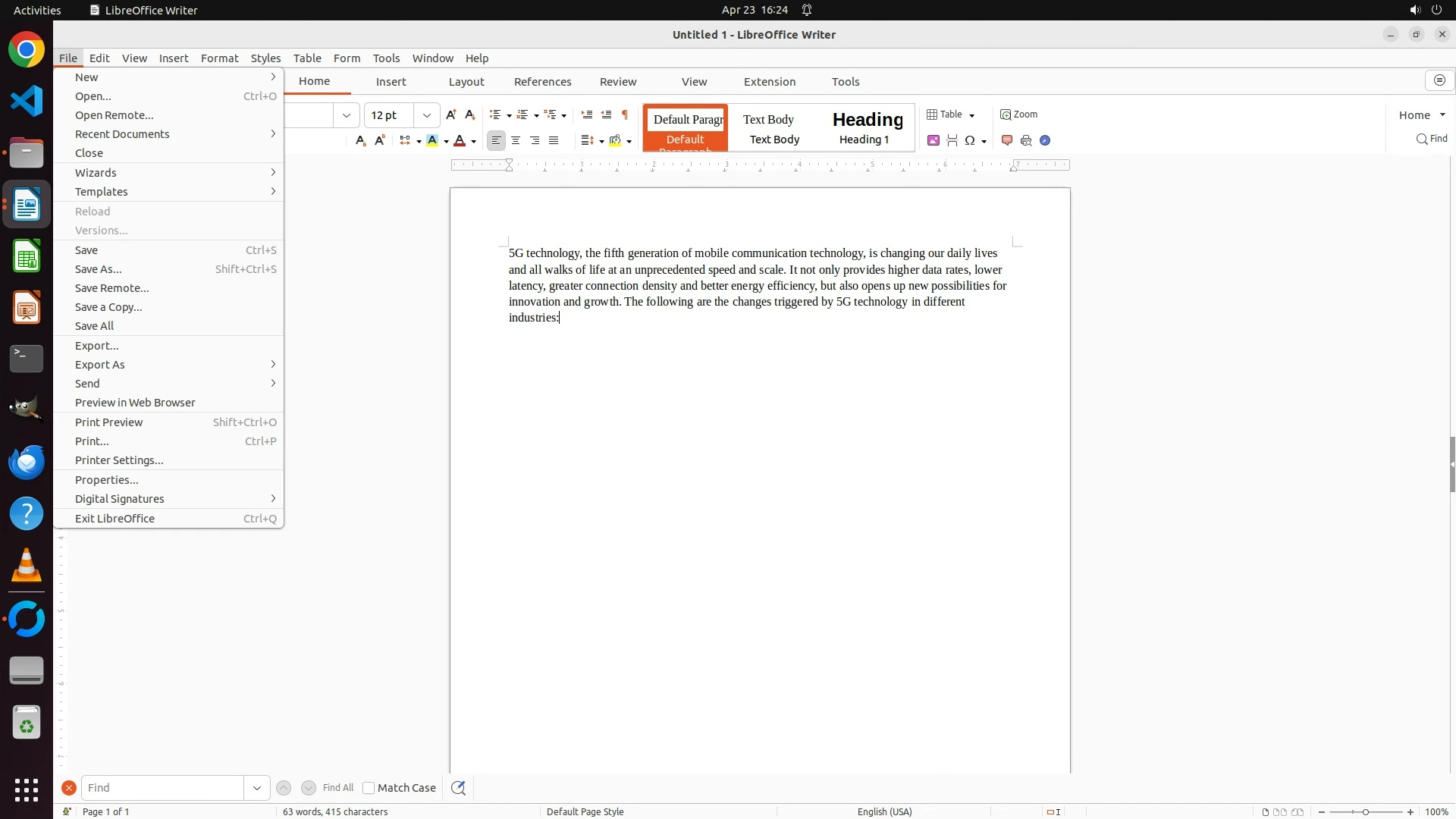Click the insert comment icon
Screen dimensions: 1456x819
click(1007, 140)
